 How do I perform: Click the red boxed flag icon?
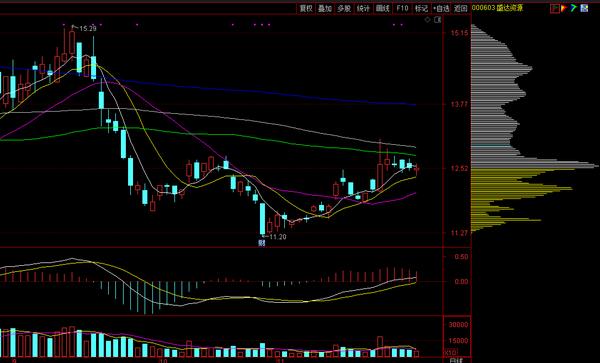coord(555,8)
